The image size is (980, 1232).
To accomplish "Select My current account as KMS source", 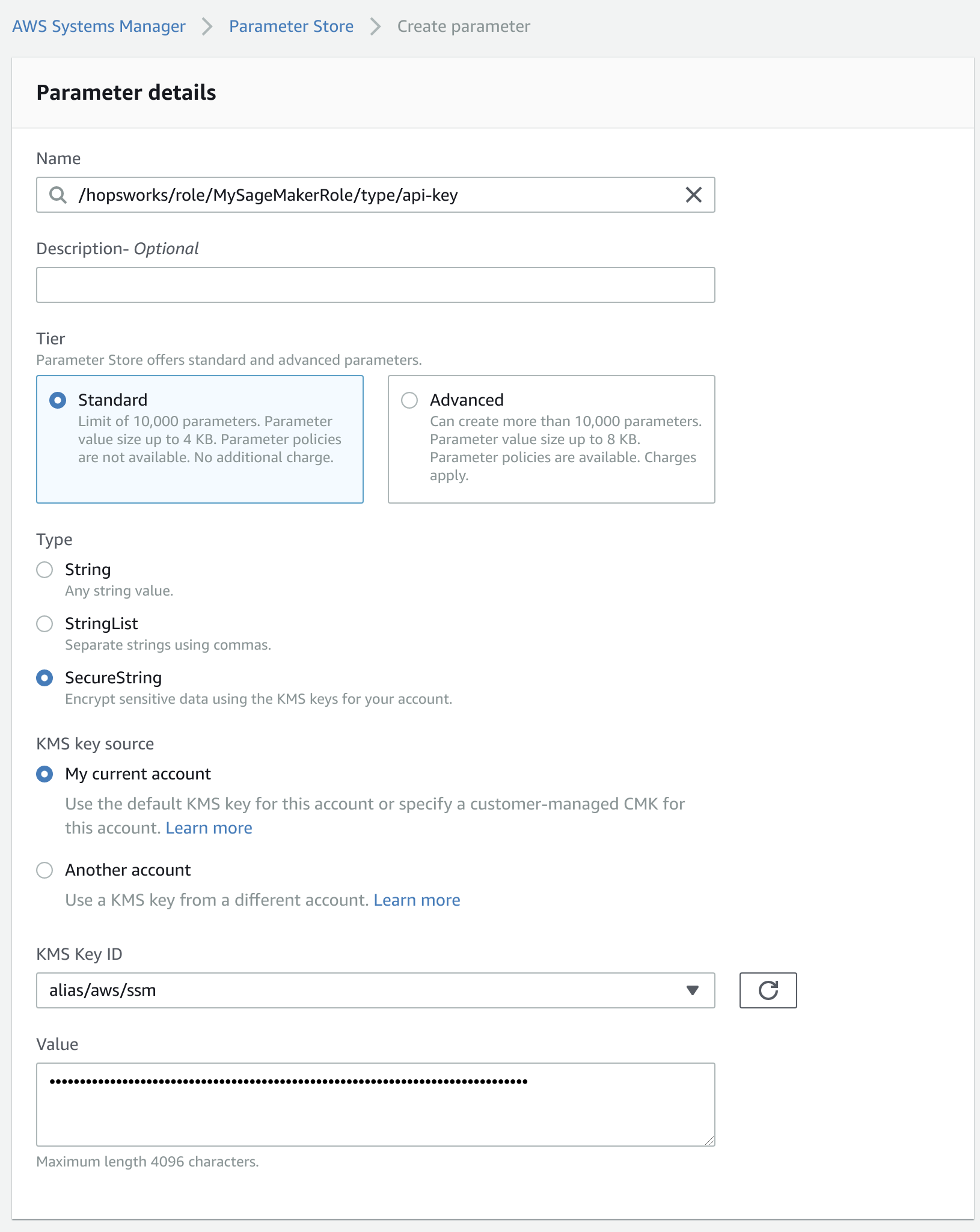I will pyautogui.click(x=44, y=774).
